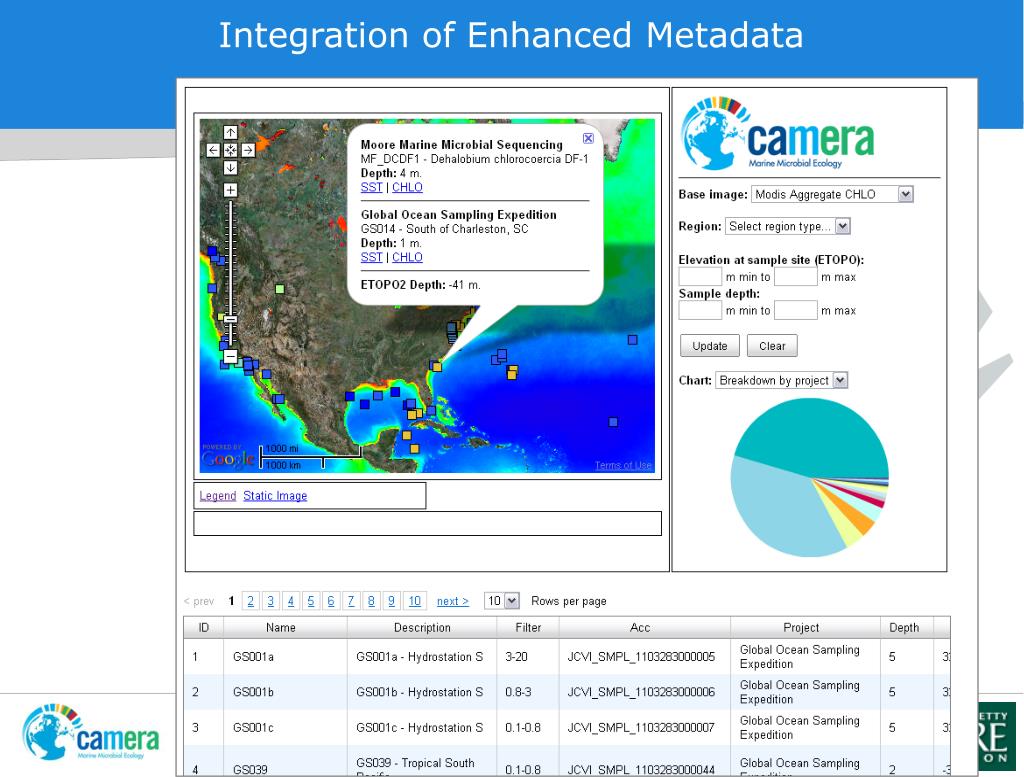Go to page 2 of results

[x=250, y=601]
